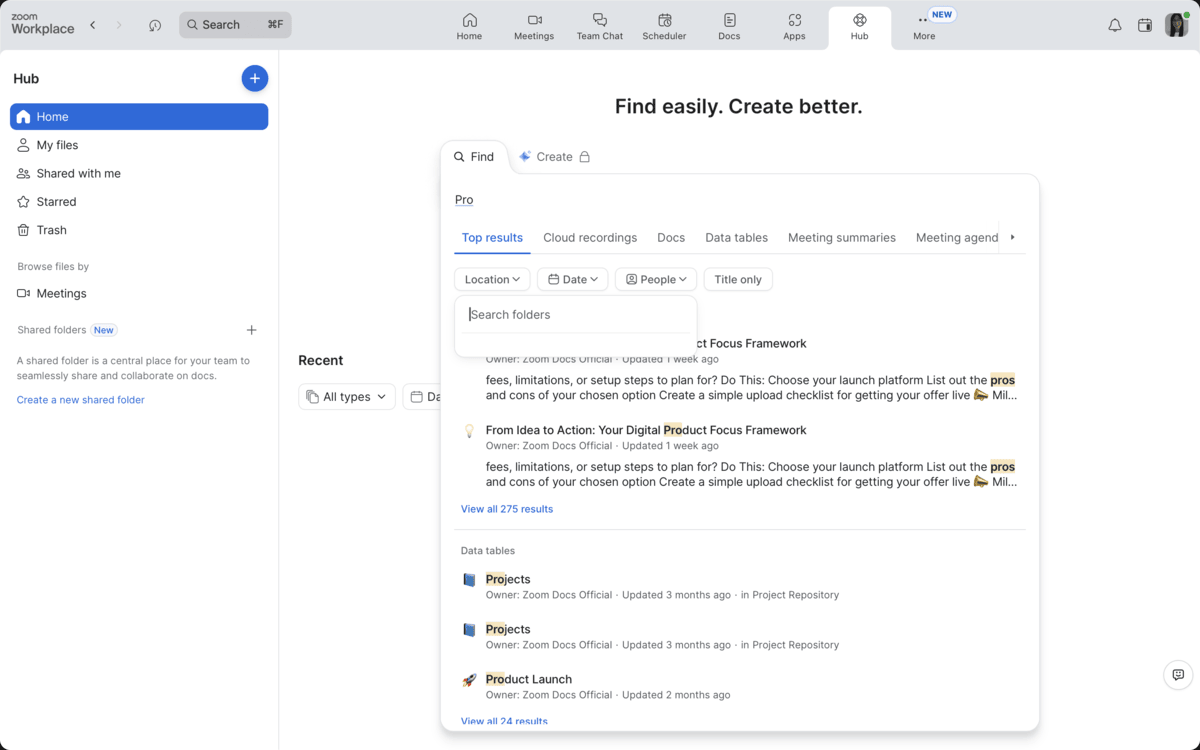Open second From Idea to Action result
The height and width of the screenshot is (750, 1200).
(x=740, y=456)
